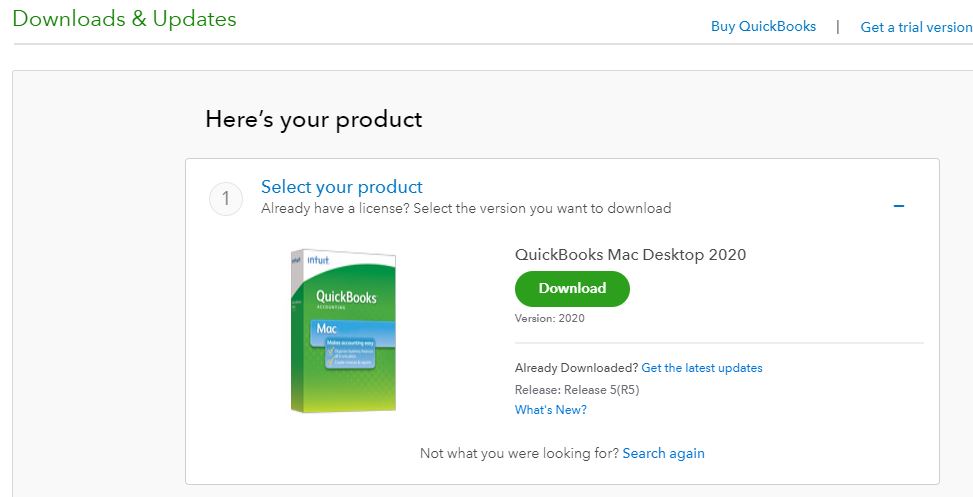Viewport: 973px width, 497px height.
Task: Click the Version: 2020 label
Action: pos(549,318)
